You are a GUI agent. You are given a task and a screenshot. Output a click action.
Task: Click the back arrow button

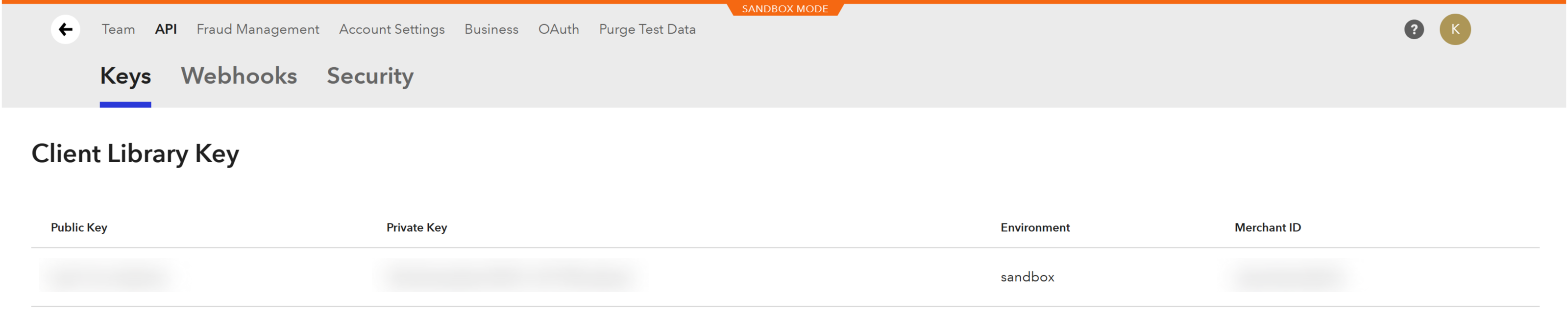pyautogui.click(x=65, y=29)
